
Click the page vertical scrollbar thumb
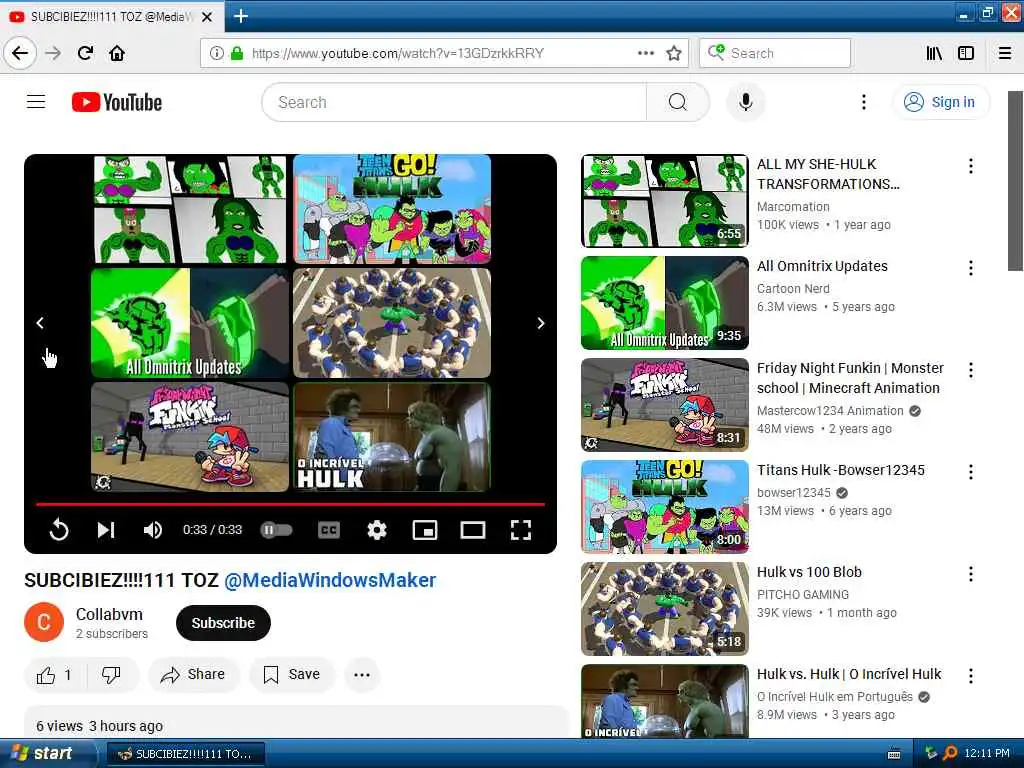1015,180
